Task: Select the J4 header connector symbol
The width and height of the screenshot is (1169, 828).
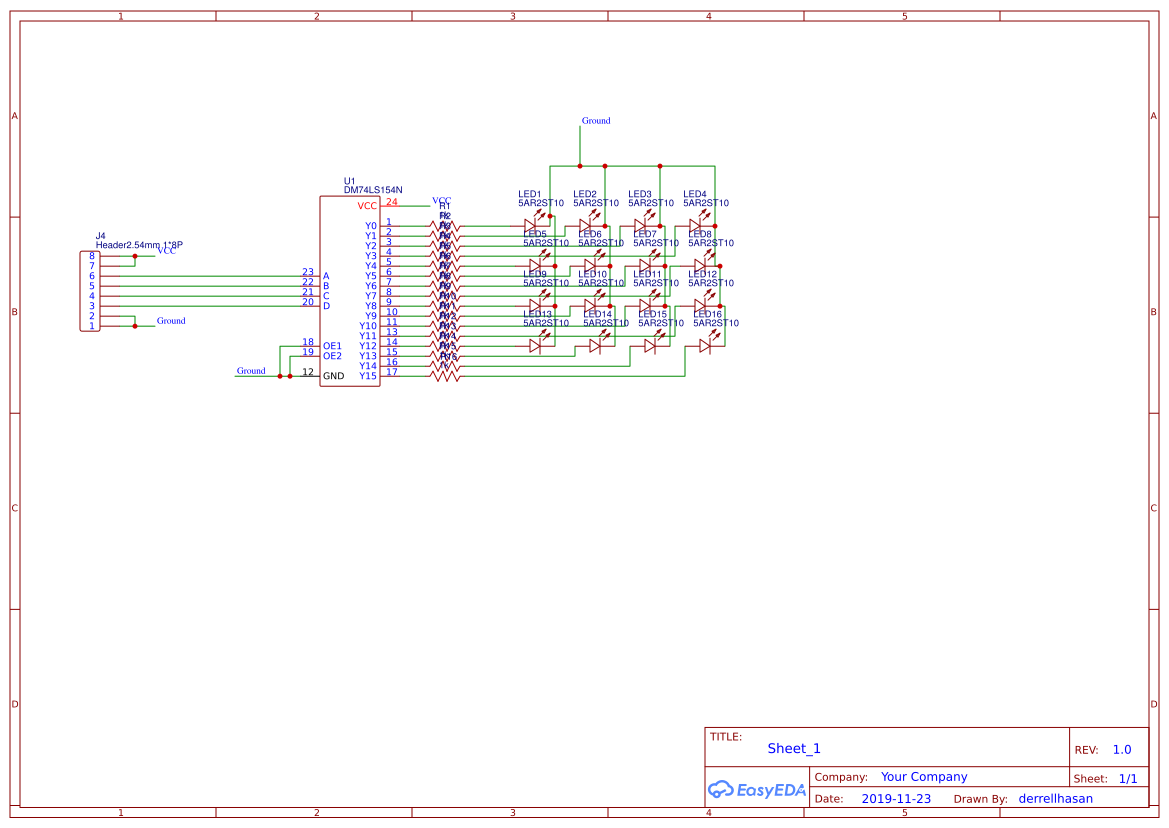Action: coord(89,291)
